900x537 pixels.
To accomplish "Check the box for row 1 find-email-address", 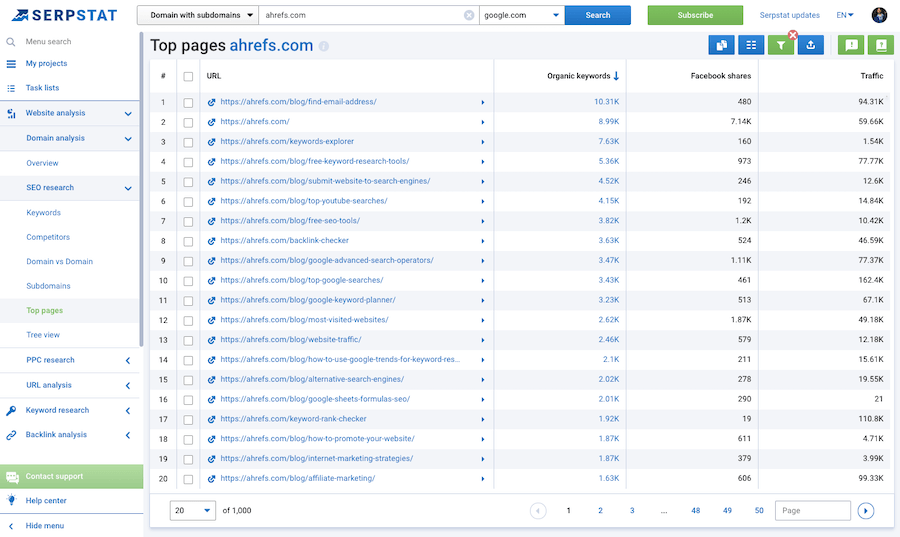I will (x=188, y=103).
